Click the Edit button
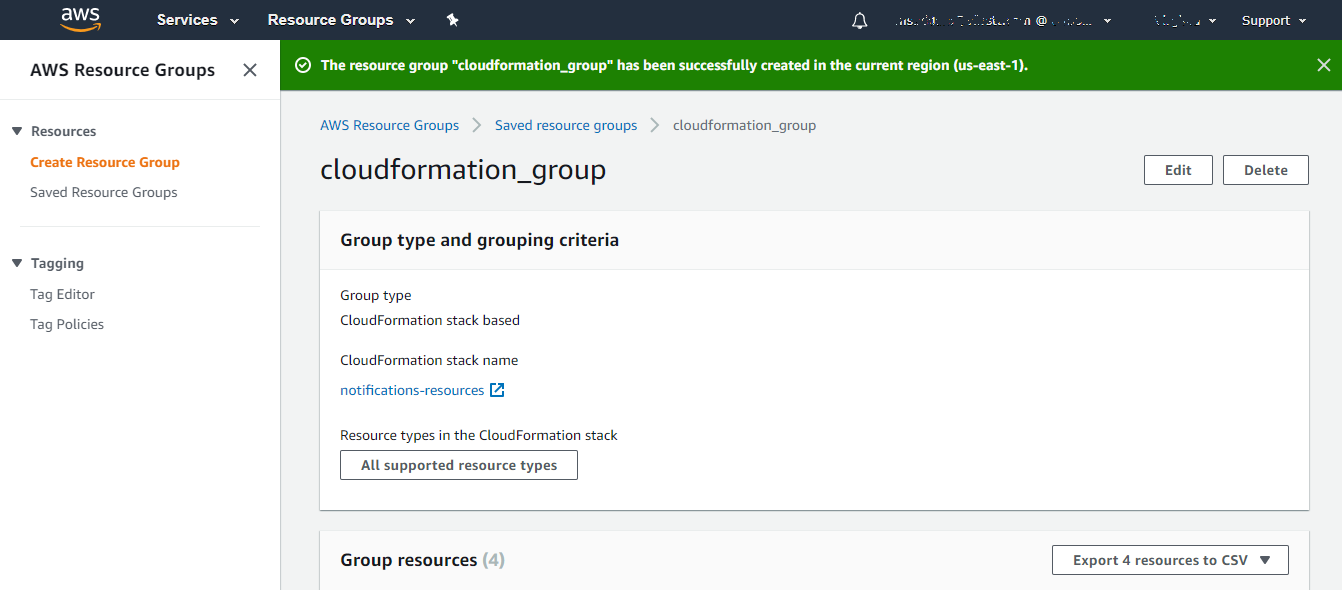The width and height of the screenshot is (1342, 590). coord(1178,170)
